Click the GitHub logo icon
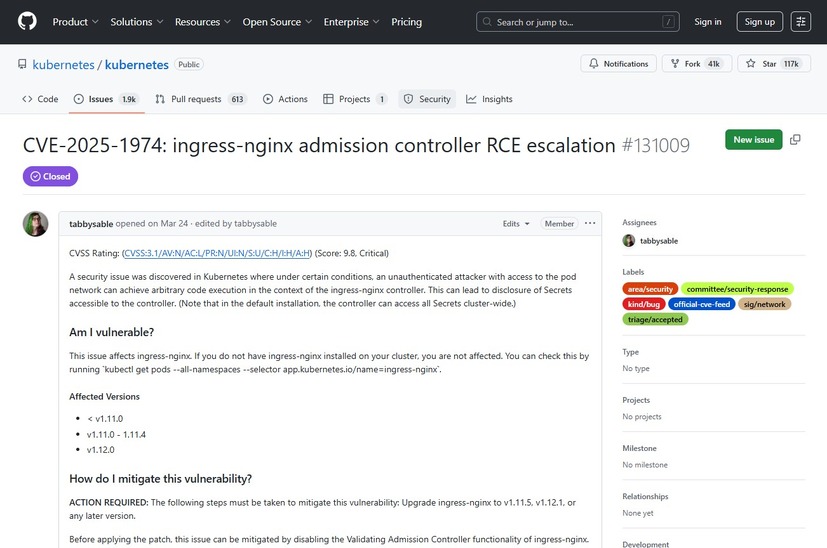The width and height of the screenshot is (827, 548). 27,21
